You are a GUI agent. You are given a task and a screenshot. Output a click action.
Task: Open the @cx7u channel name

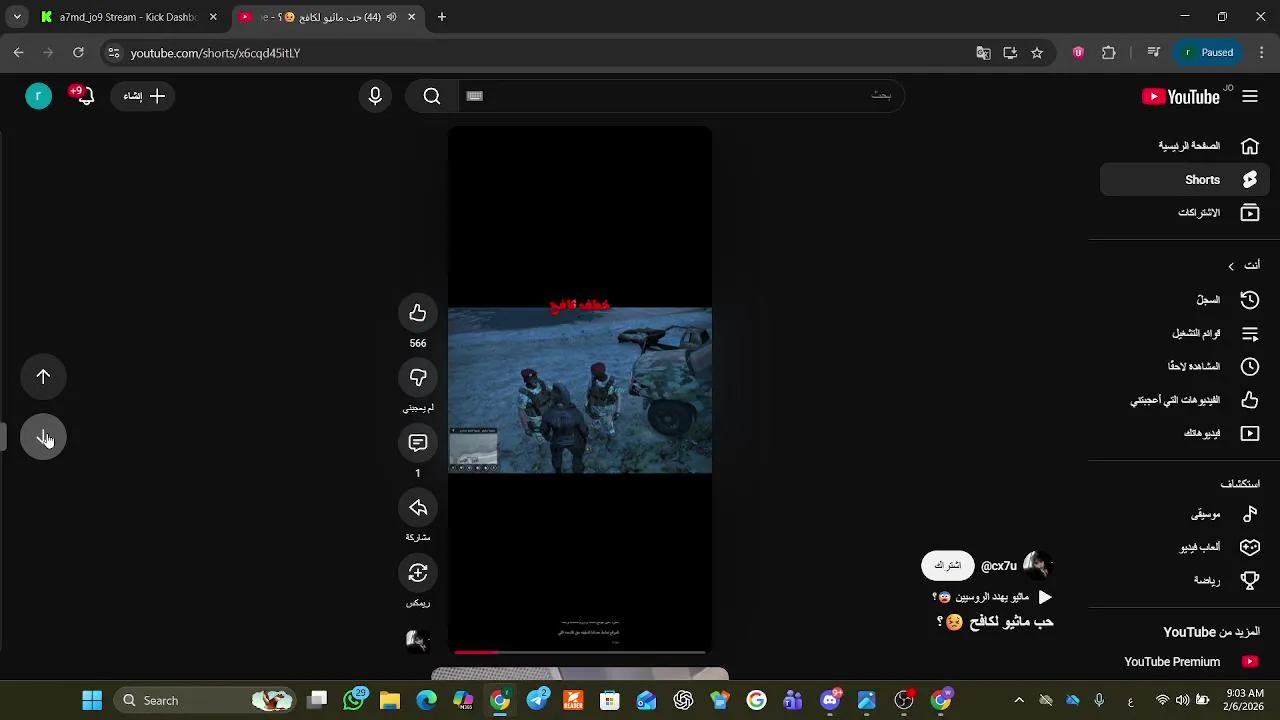(x=999, y=566)
